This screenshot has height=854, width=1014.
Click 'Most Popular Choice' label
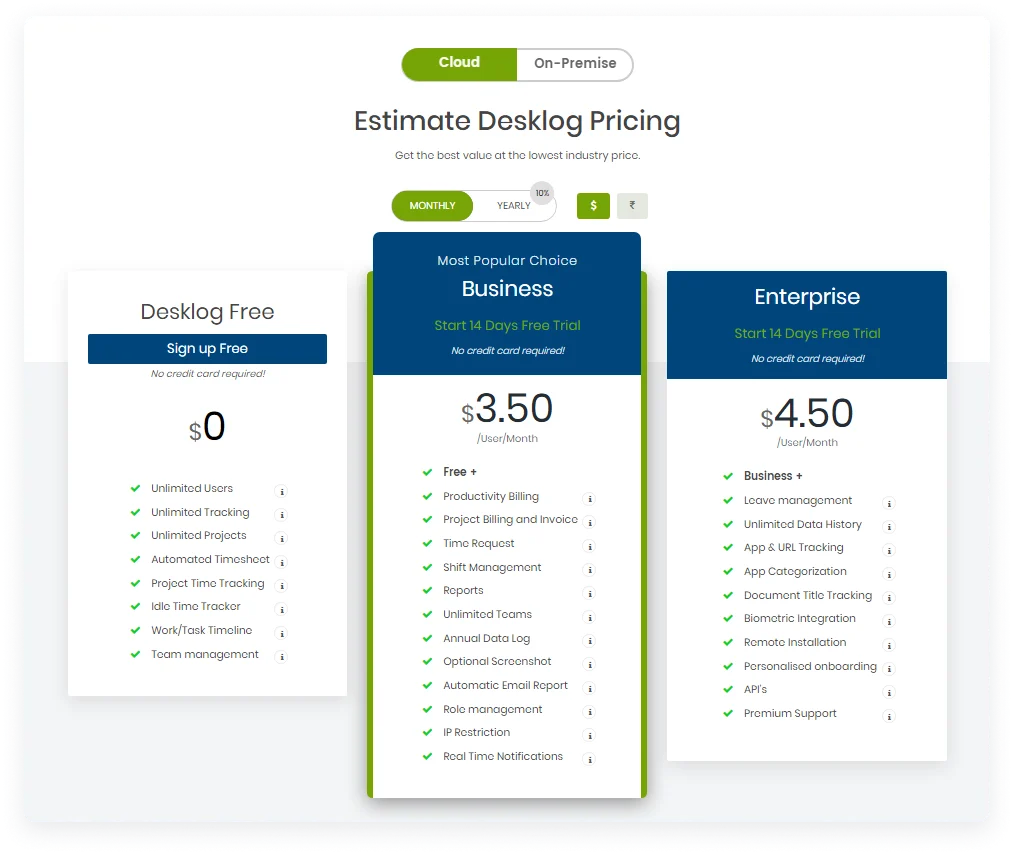coord(507,261)
